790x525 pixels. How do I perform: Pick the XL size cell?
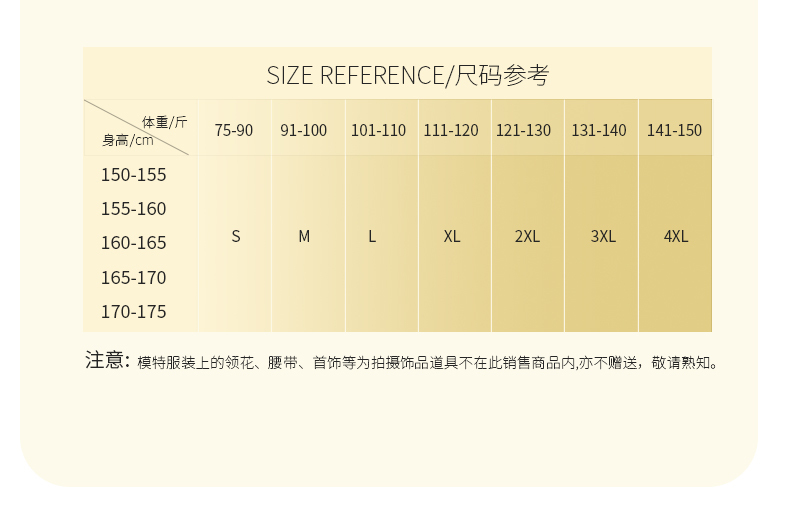[452, 237]
